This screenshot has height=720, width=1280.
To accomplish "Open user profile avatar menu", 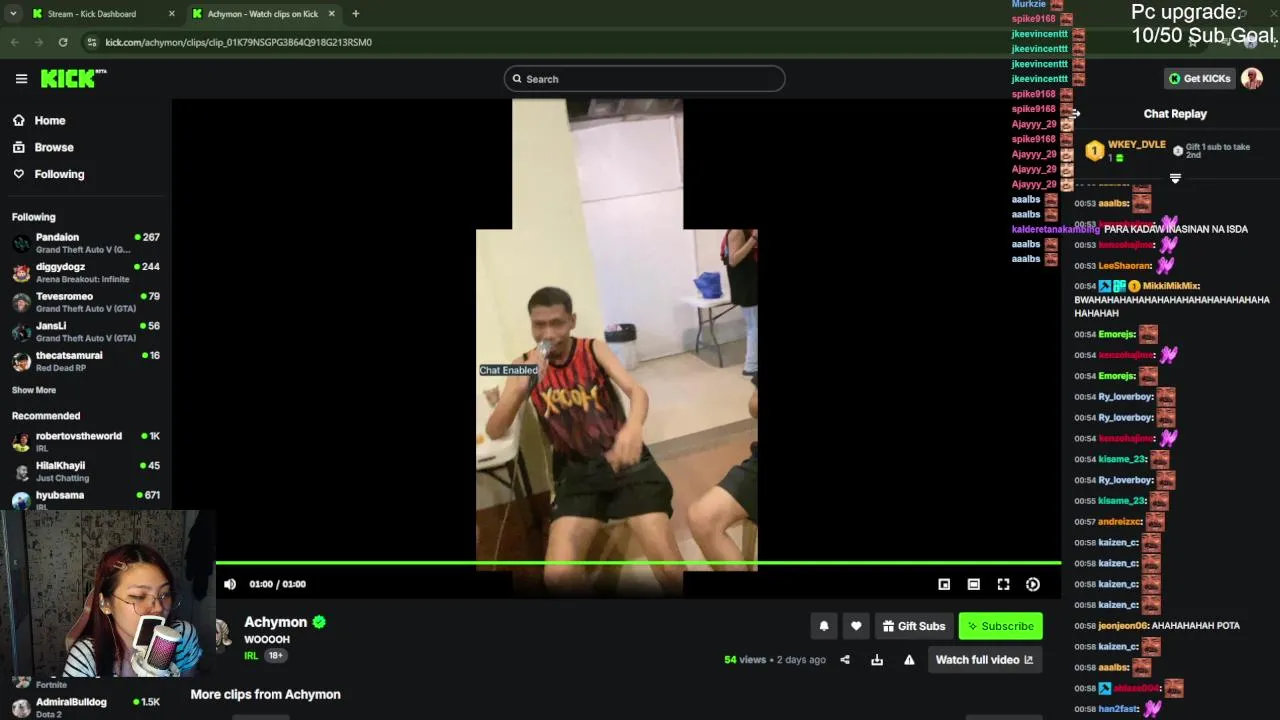I will 1252,79.
